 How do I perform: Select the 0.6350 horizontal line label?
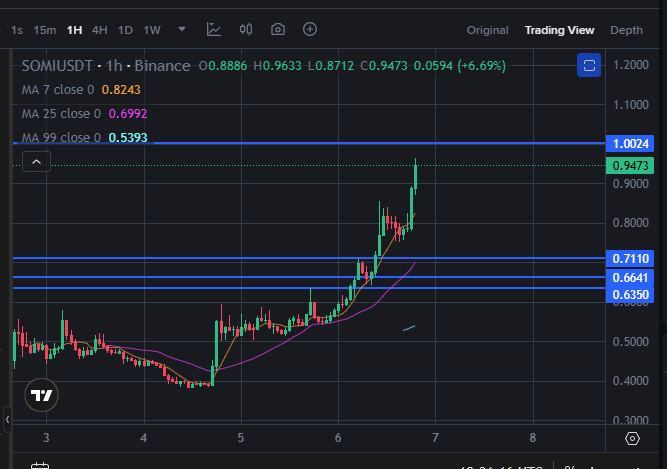pyautogui.click(x=630, y=294)
